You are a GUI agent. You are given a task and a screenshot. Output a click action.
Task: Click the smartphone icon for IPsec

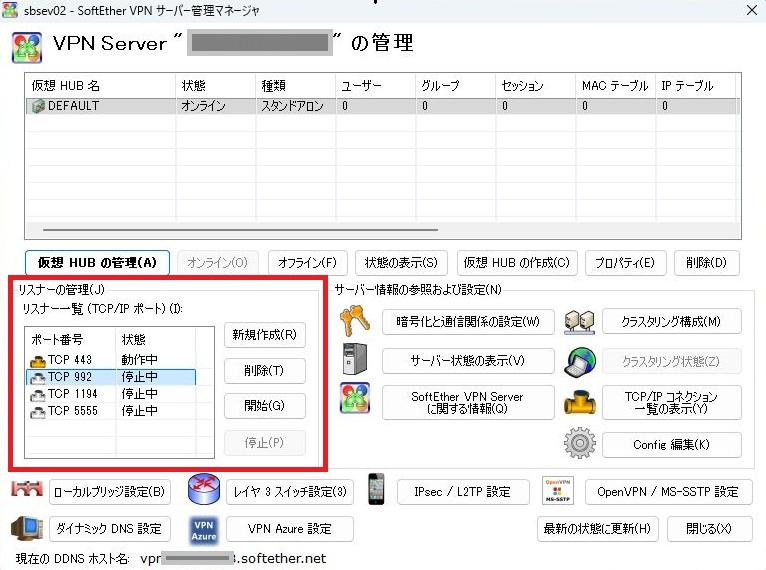[x=376, y=489]
